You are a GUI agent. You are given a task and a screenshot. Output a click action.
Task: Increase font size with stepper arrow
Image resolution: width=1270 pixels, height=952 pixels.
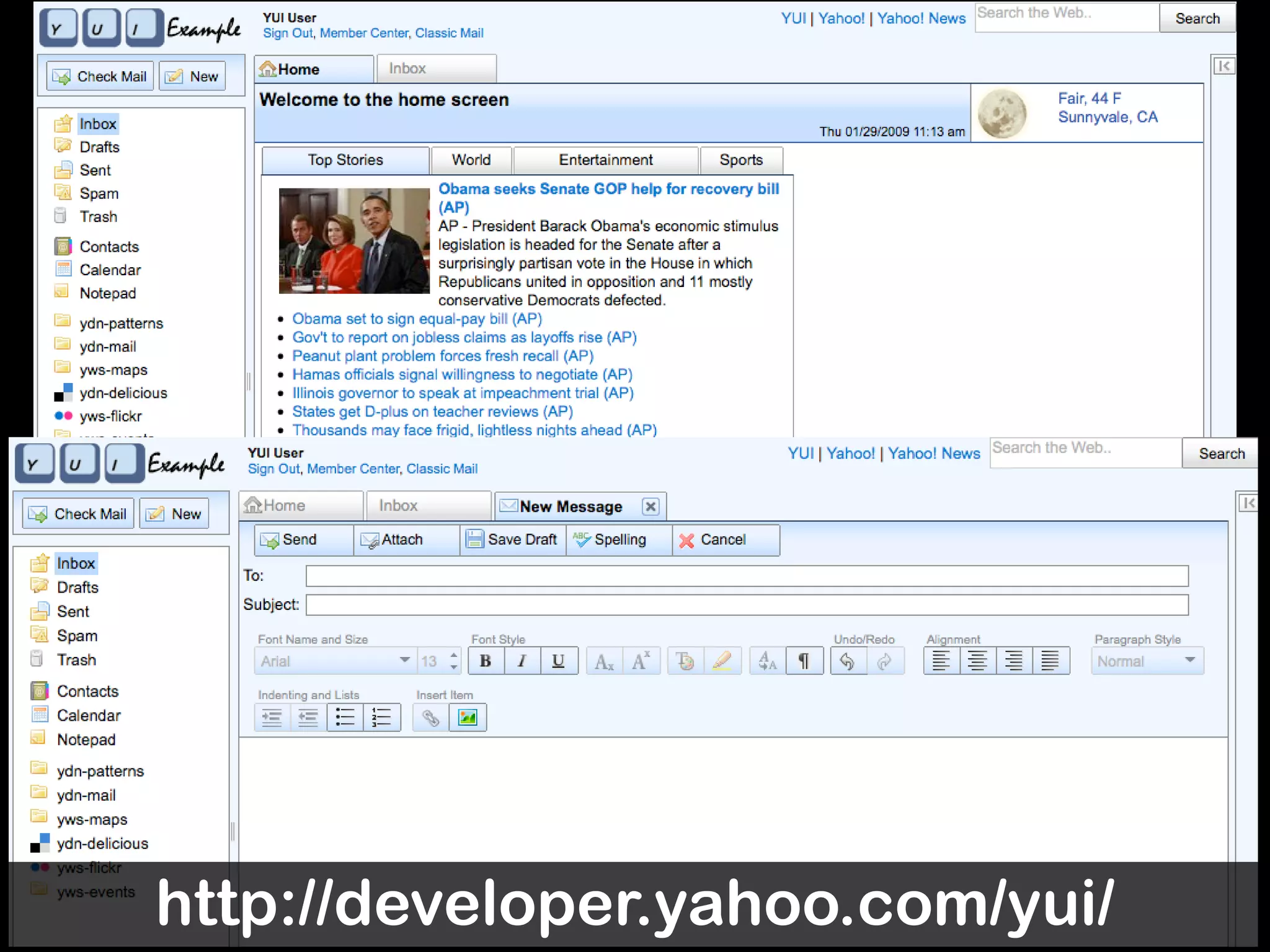(x=455, y=654)
